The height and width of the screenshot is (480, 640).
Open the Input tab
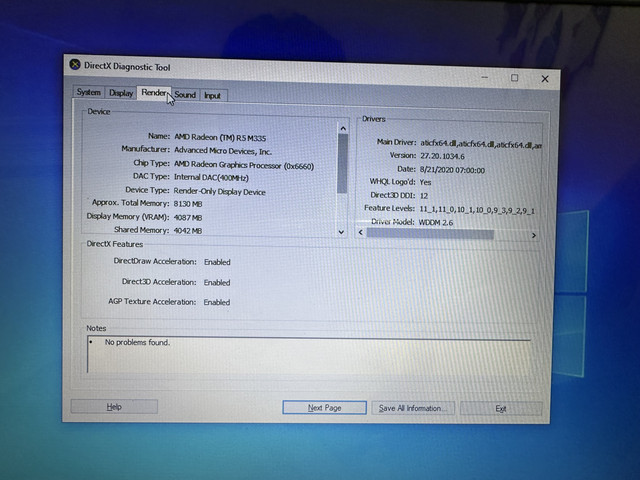click(x=212, y=96)
